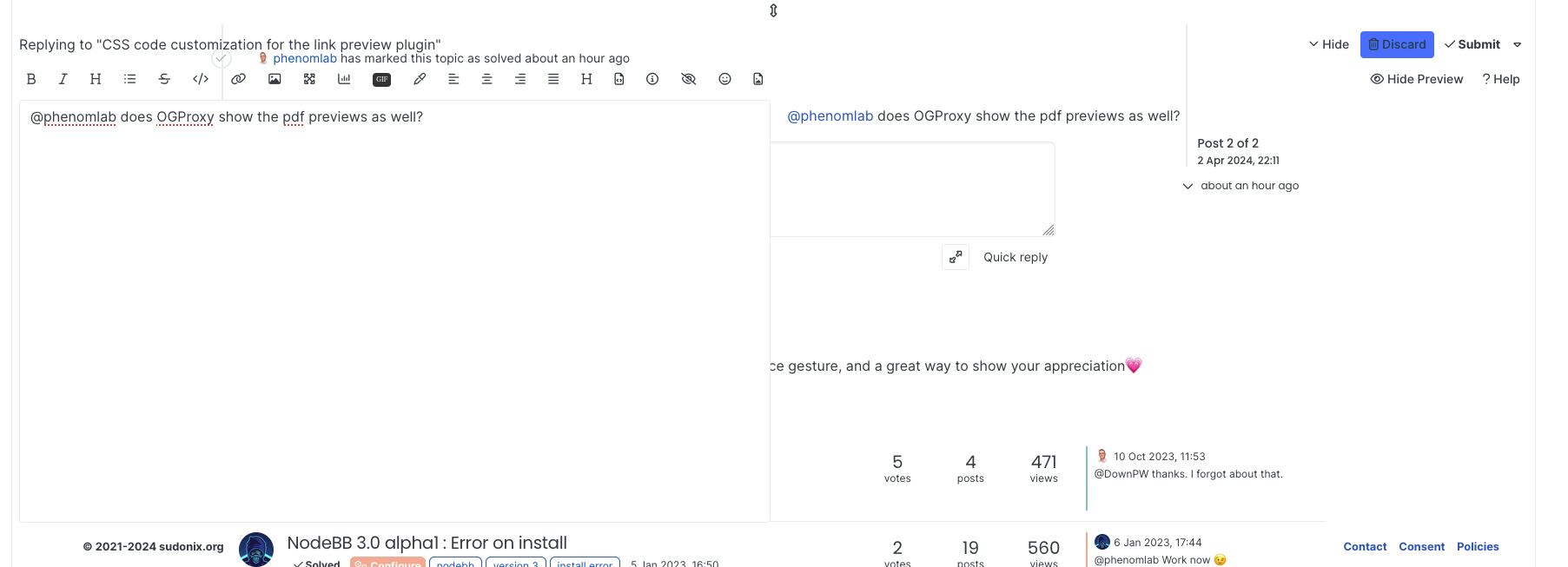The image size is (1568, 567).
Task: Insert a code block
Action: [x=201, y=79]
